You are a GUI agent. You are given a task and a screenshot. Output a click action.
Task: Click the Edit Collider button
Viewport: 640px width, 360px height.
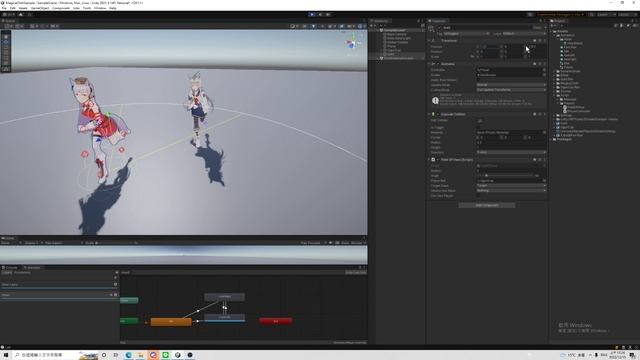480,121
